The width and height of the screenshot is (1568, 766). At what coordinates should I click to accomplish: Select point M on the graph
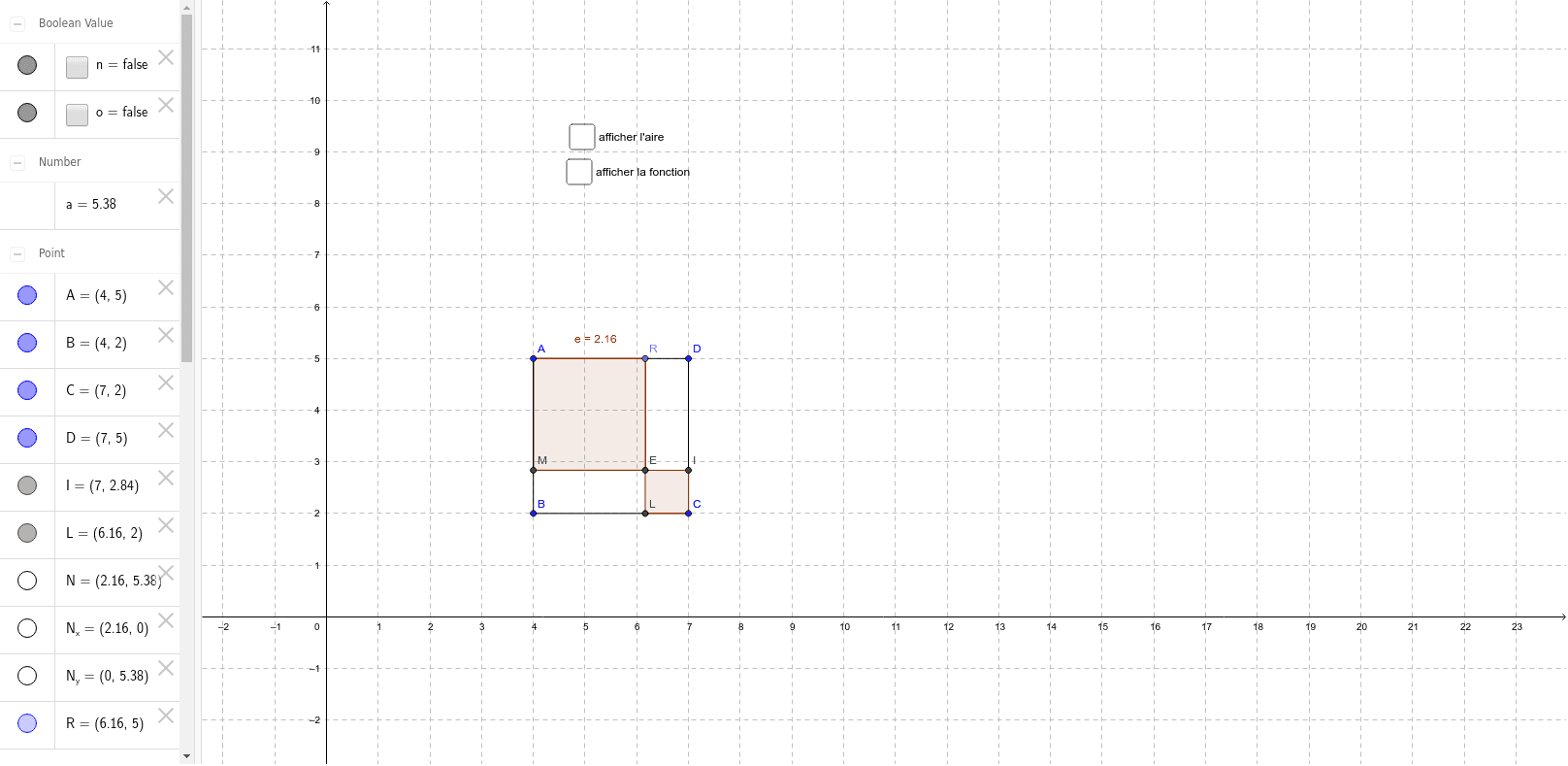tap(534, 471)
